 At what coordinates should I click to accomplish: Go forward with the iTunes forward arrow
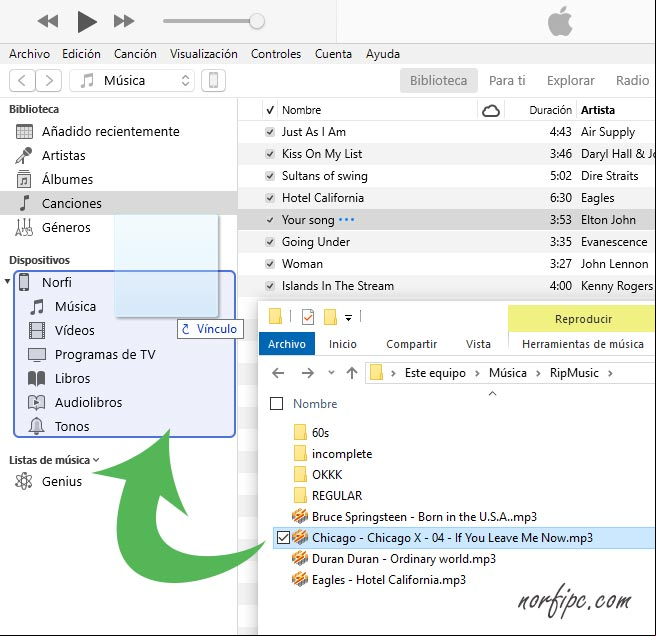(49, 80)
